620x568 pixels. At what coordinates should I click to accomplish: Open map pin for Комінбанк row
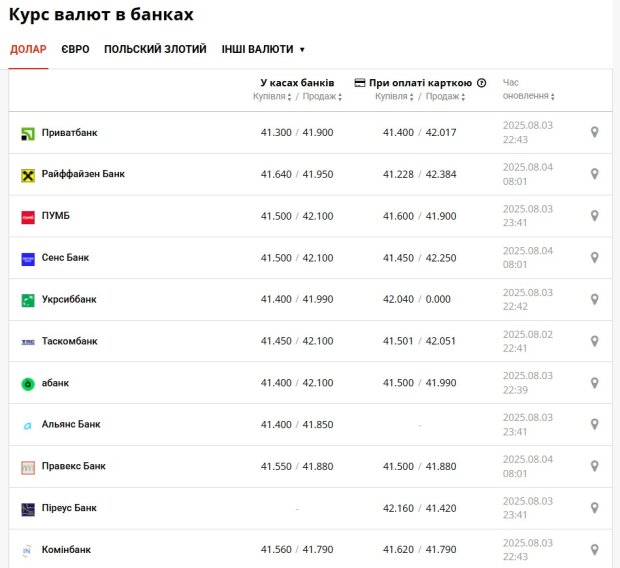pos(594,550)
